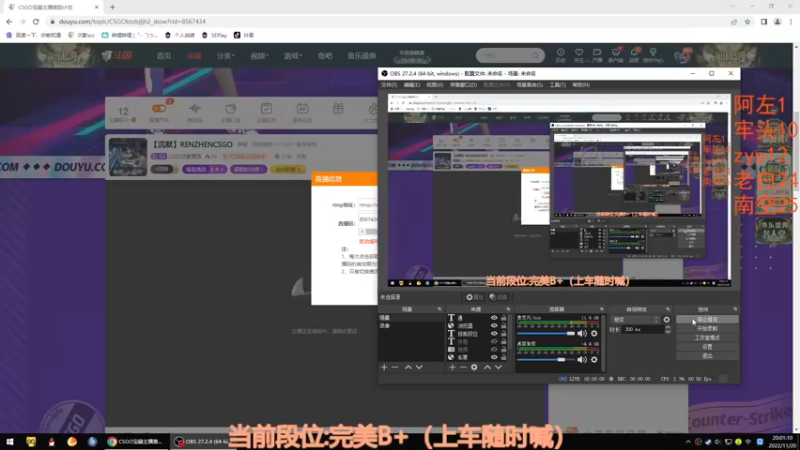Image resolution: width=800 pixels, height=450 pixels.
Task: Click the Chrome address bar URL
Action: click(132, 21)
